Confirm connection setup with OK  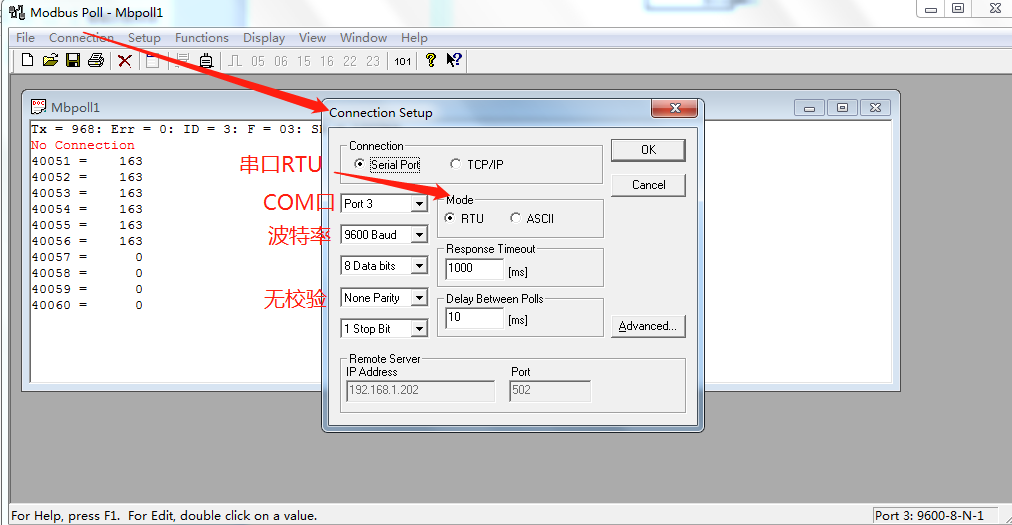click(648, 150)
